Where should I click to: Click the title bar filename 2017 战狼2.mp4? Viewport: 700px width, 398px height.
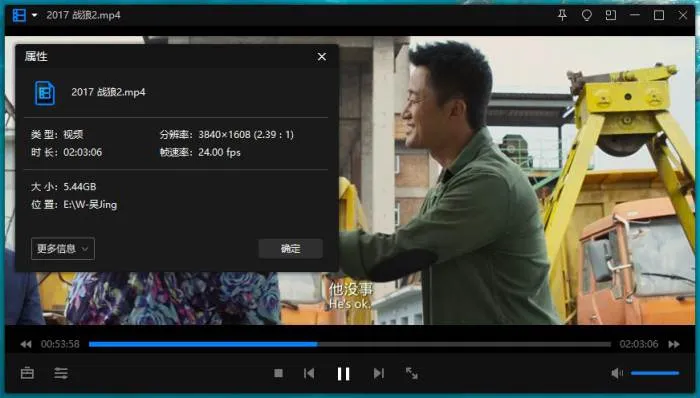83,15
